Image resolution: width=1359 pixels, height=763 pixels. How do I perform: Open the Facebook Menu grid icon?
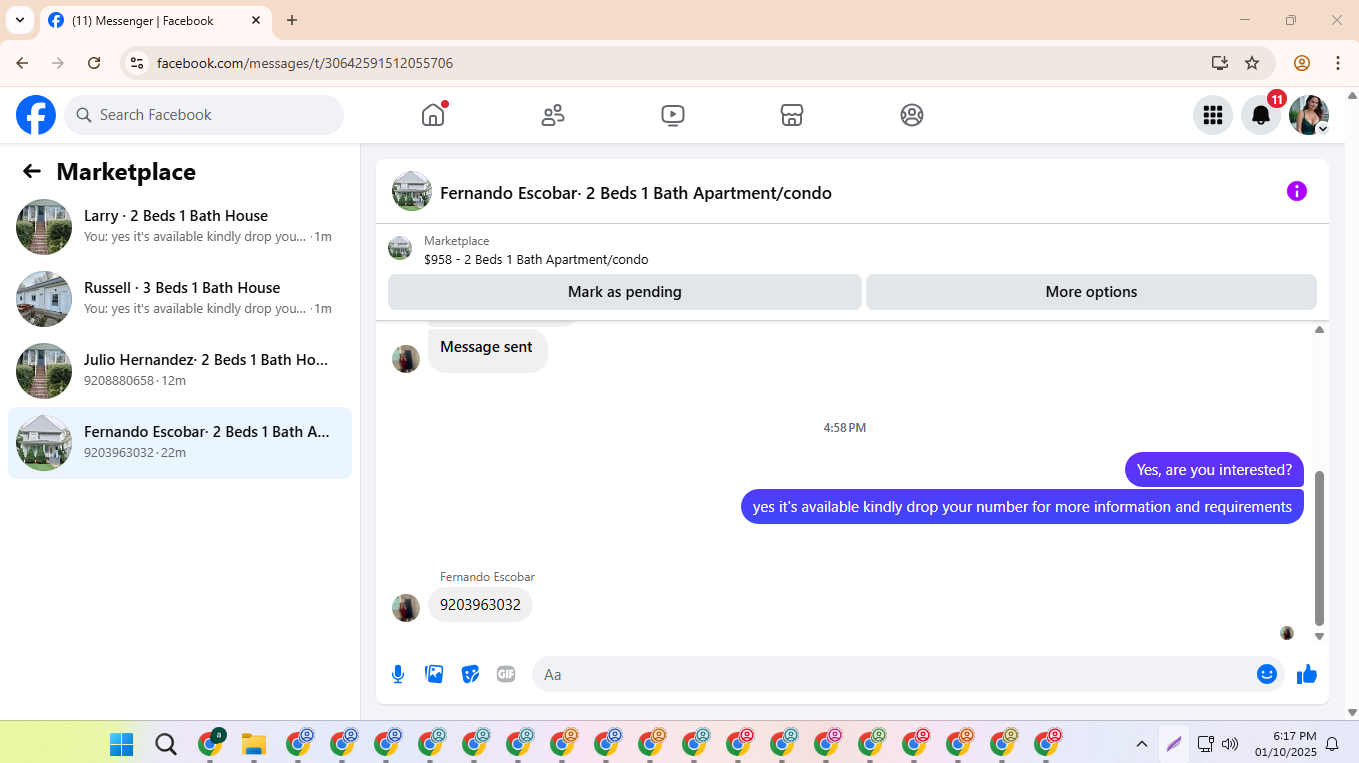(x=1213, y=115)
